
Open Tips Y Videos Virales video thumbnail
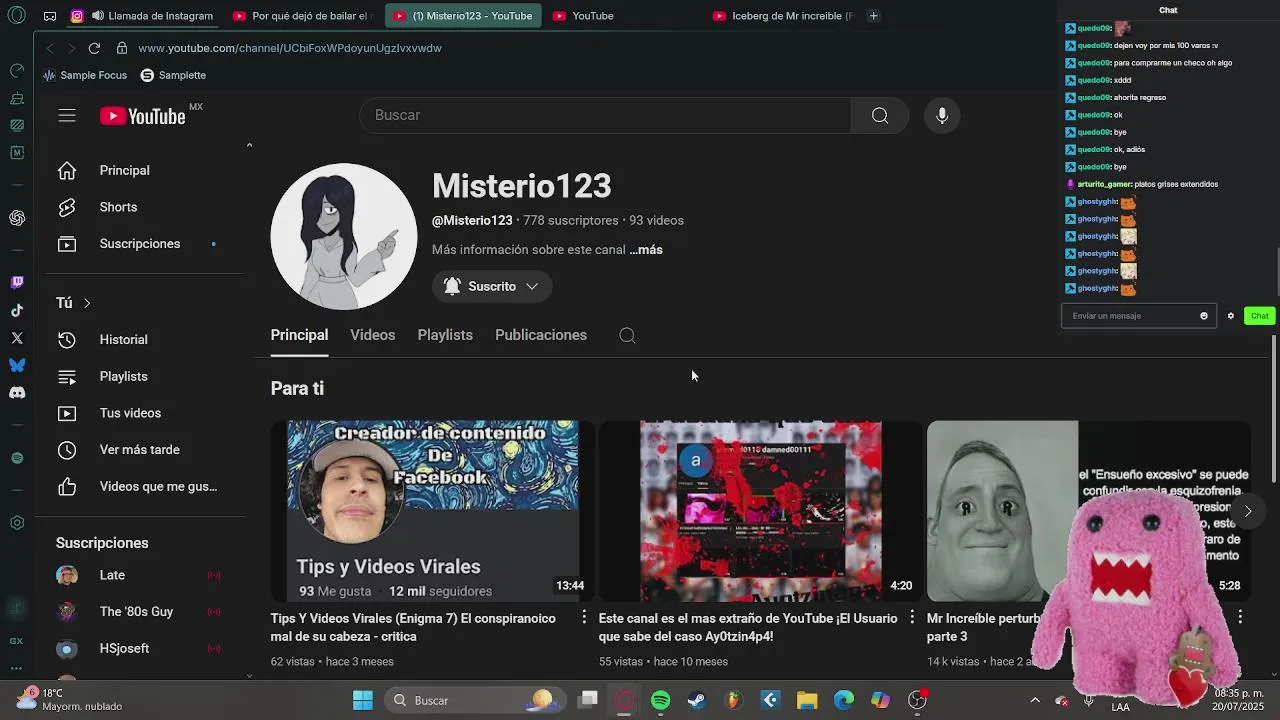click(433, 511)
